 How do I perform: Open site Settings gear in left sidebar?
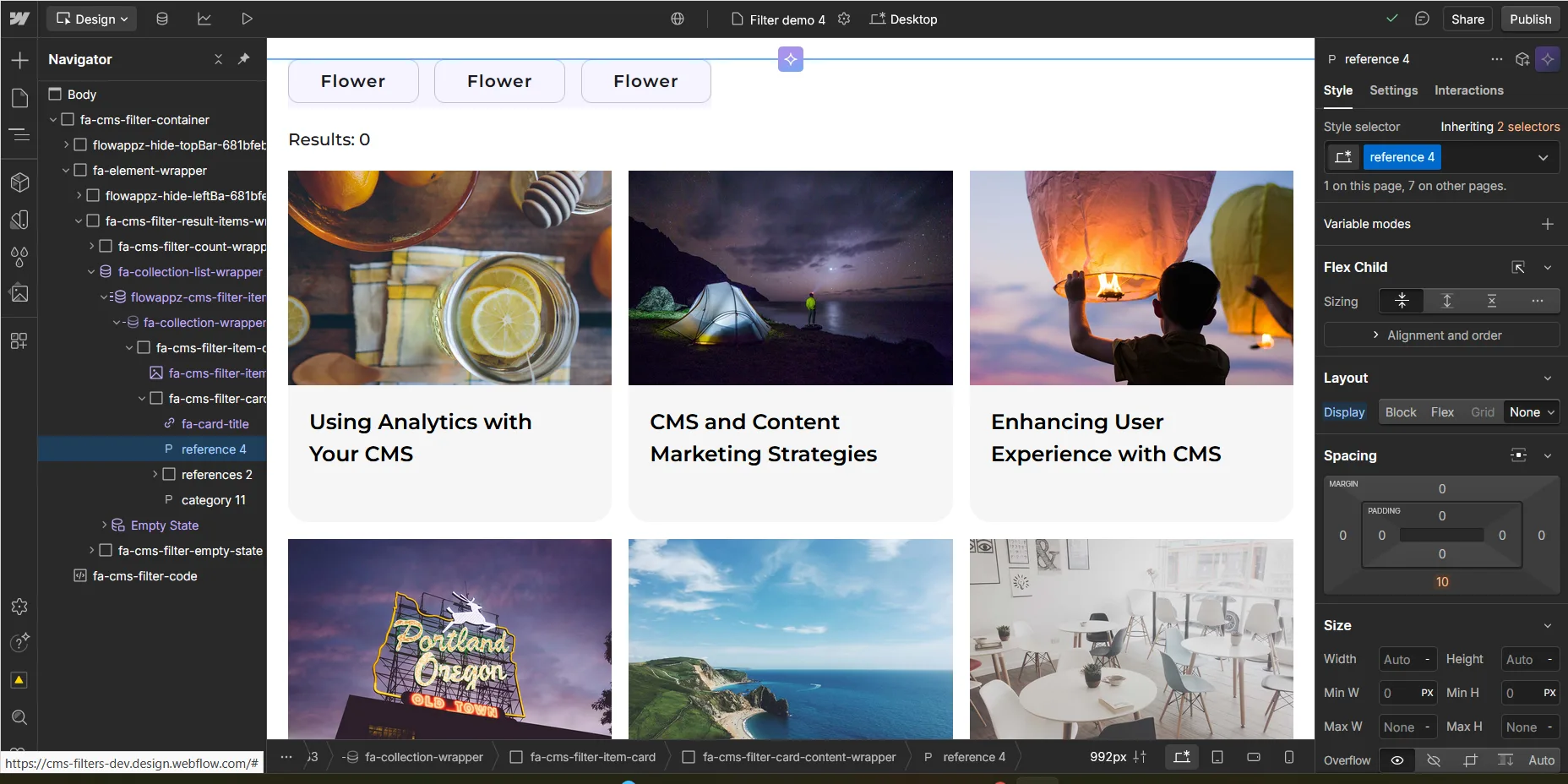click(x=19, y=607)
